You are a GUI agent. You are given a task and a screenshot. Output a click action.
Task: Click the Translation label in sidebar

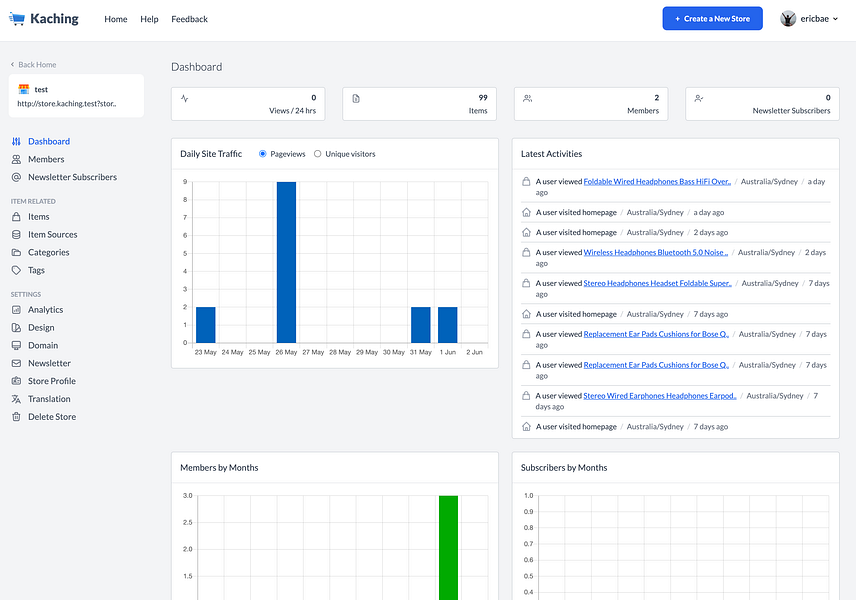(49, 399)
